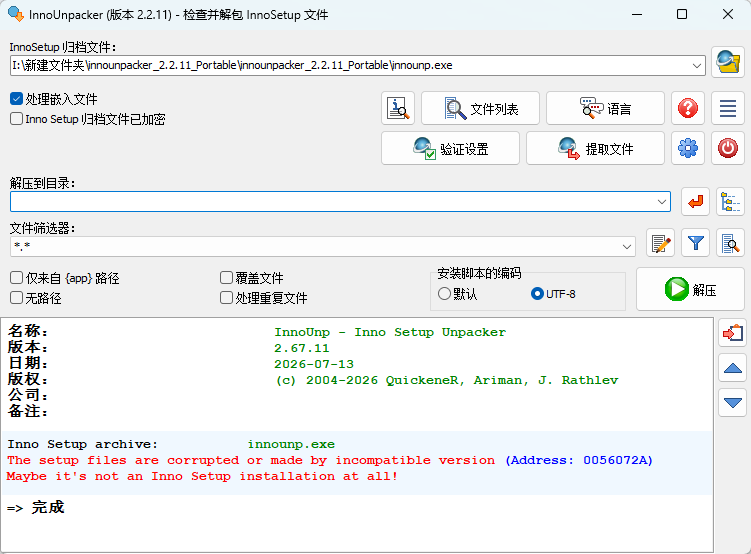
Task: Open the directory tree browse icon
Action: pos(730,202)
